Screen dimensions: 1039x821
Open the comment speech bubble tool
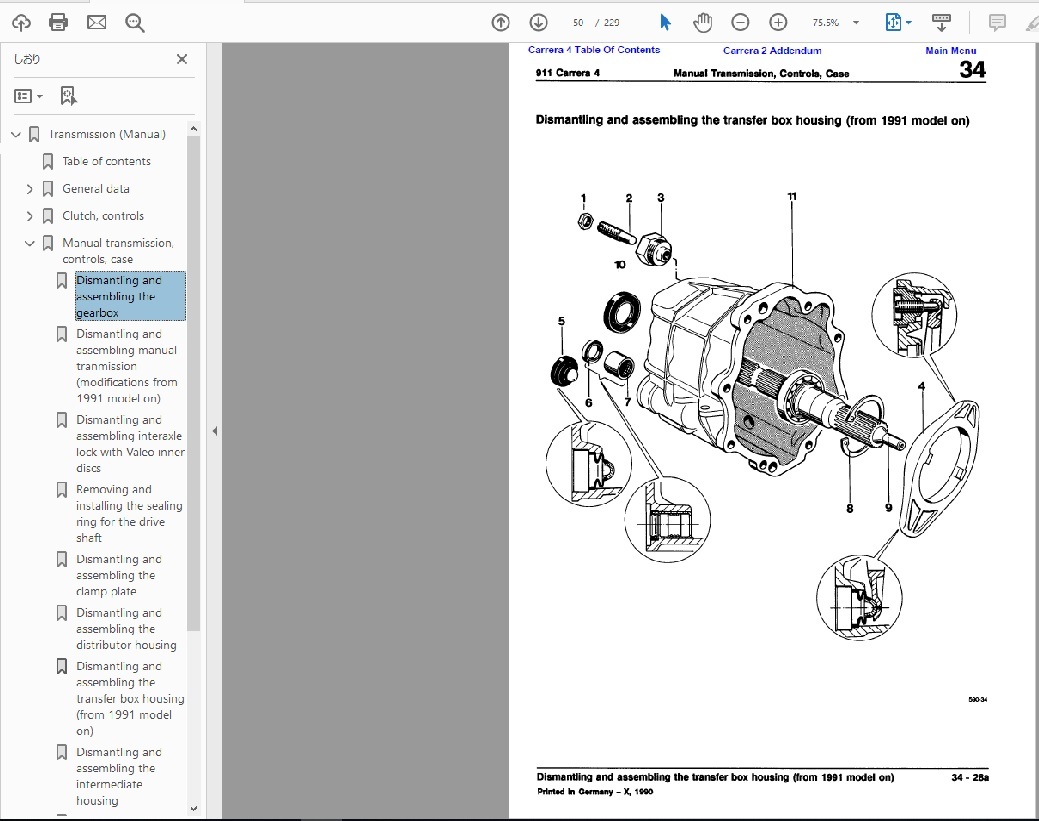point(997,23)
